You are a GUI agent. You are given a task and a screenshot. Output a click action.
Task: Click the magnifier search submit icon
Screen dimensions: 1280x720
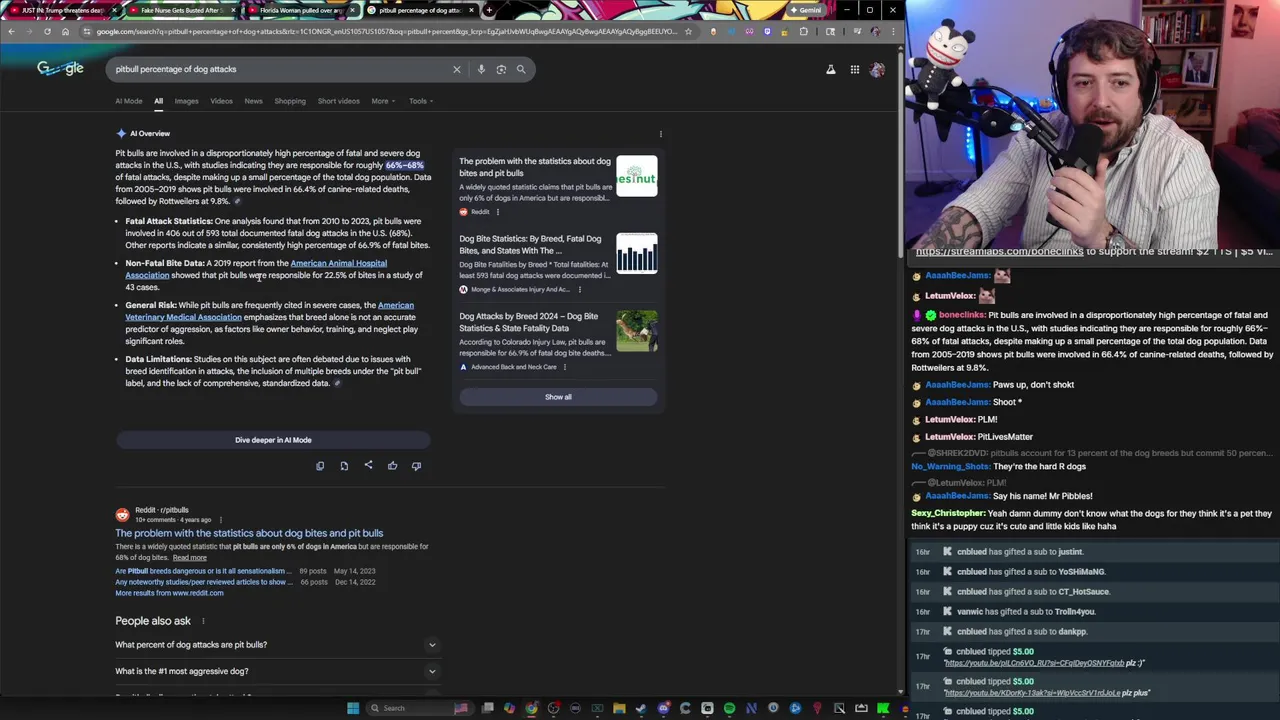521,69
